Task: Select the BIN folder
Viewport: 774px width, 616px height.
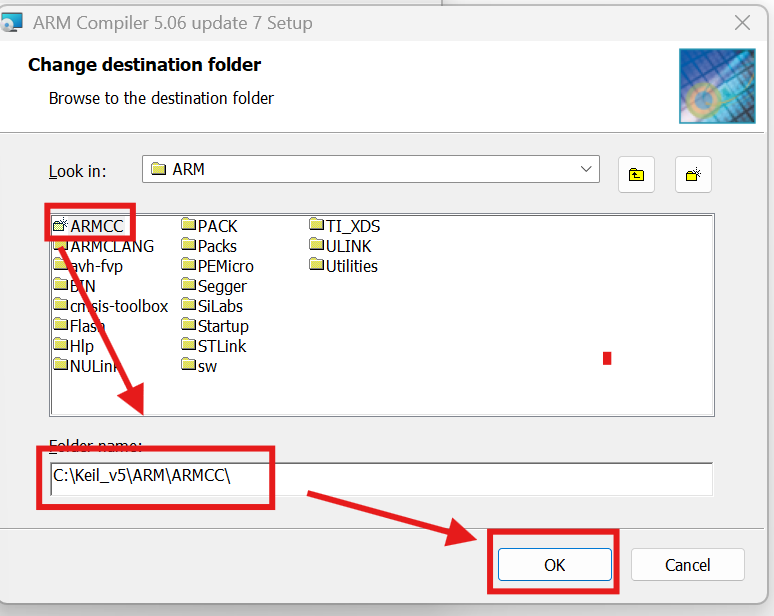Action: pyautogui.click(x=75, y=286)
